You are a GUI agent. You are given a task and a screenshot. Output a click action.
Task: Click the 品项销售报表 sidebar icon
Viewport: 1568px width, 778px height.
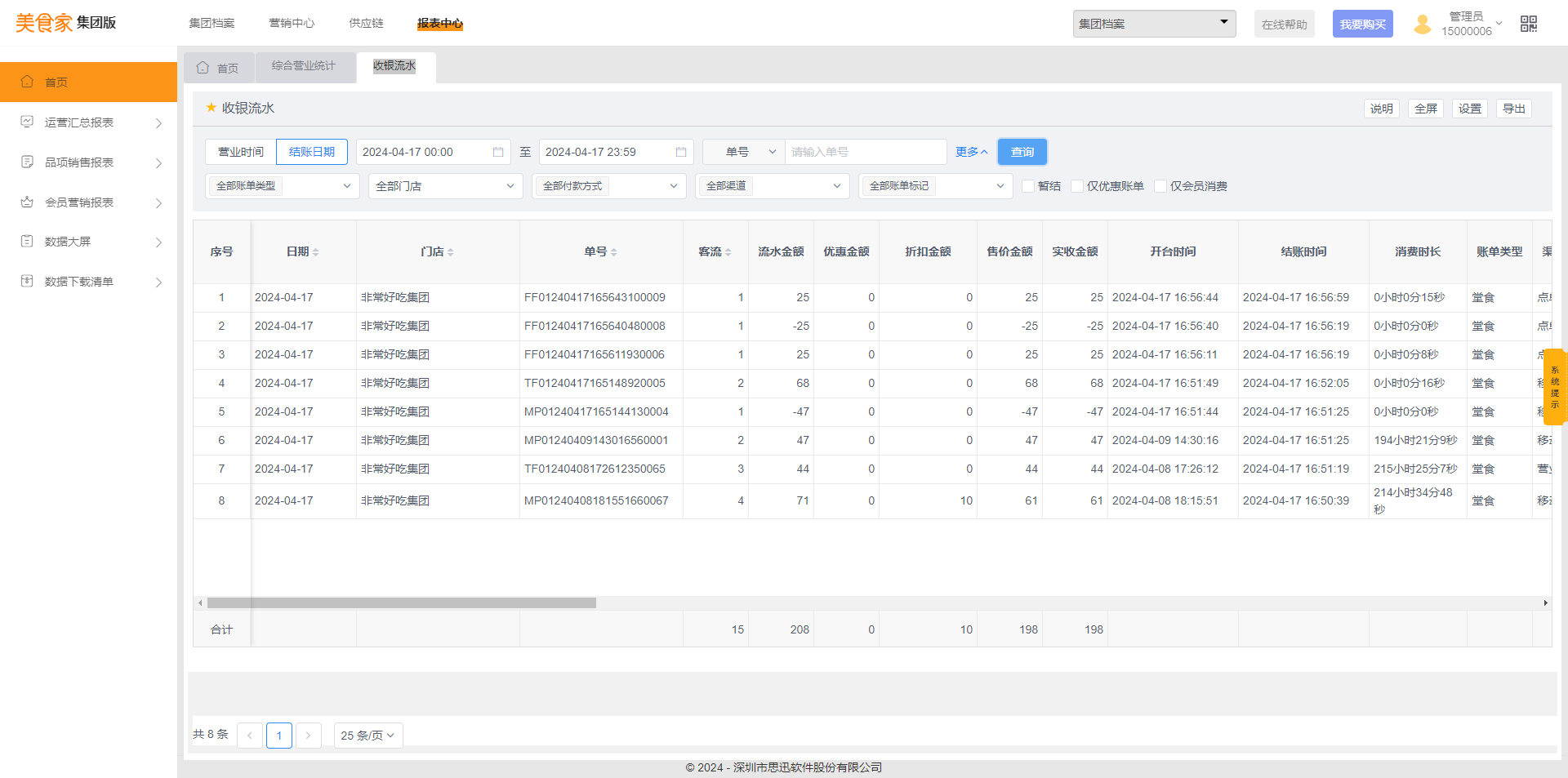pos(27,162)
